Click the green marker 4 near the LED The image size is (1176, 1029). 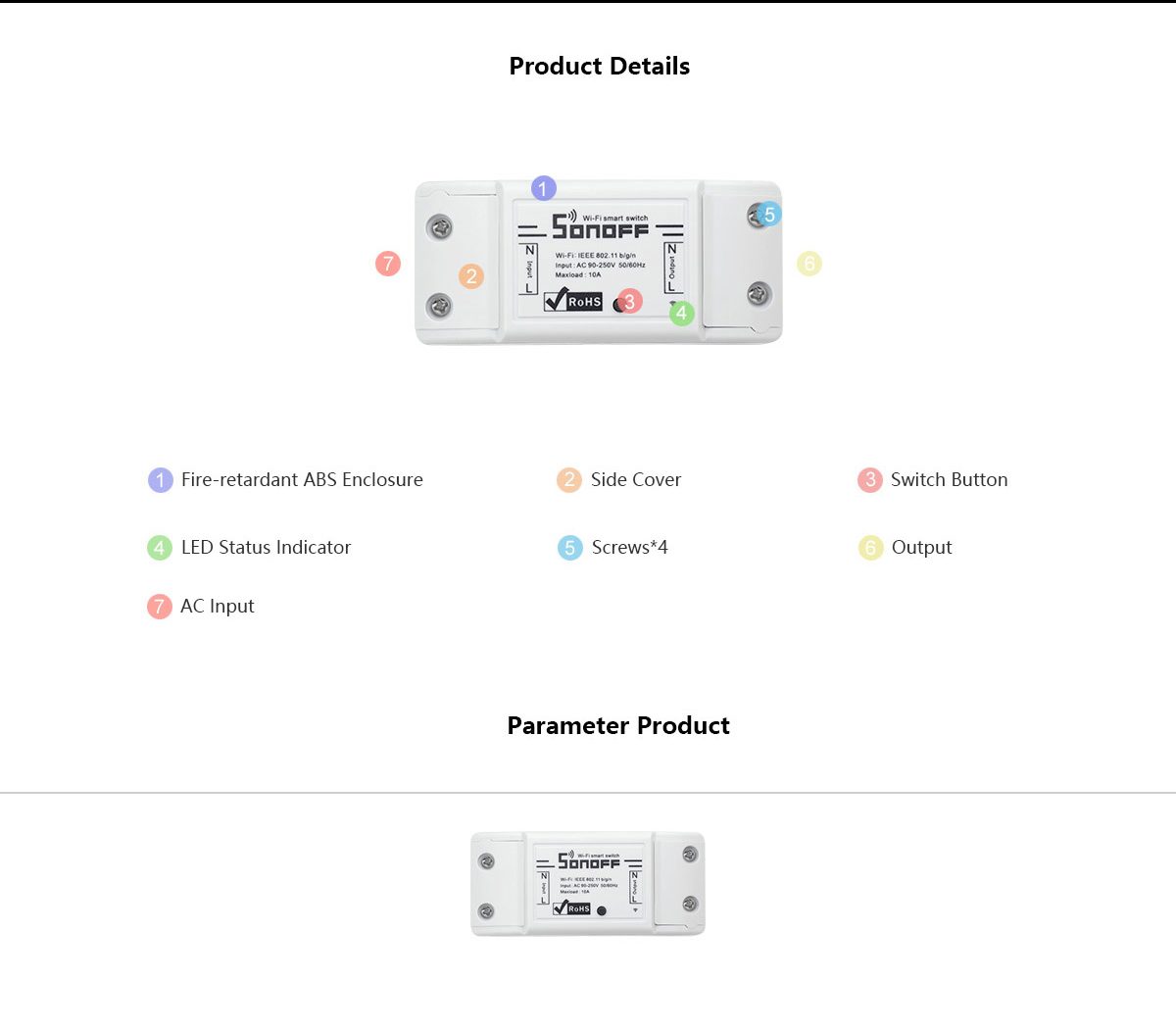[682, 314]
